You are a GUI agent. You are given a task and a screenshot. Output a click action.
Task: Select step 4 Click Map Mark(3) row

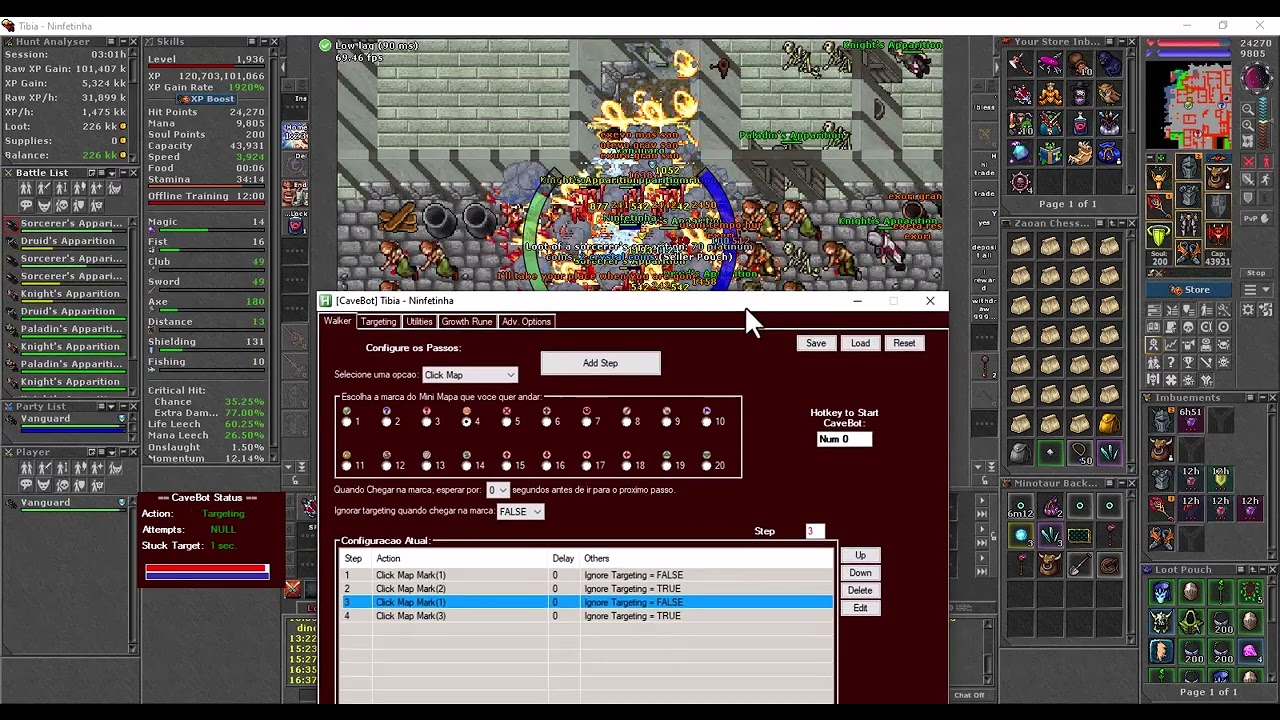tap(587, 616)
